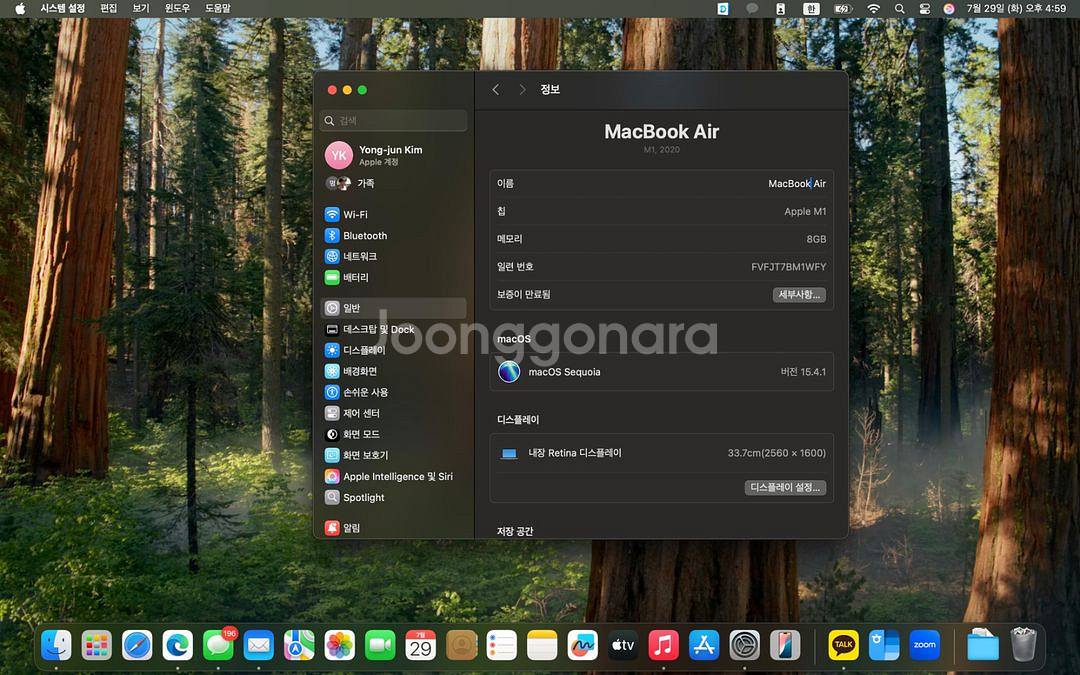Open the 보기 menu
Viewport: 1080px width, 675px height.
(x=141, y=8)
